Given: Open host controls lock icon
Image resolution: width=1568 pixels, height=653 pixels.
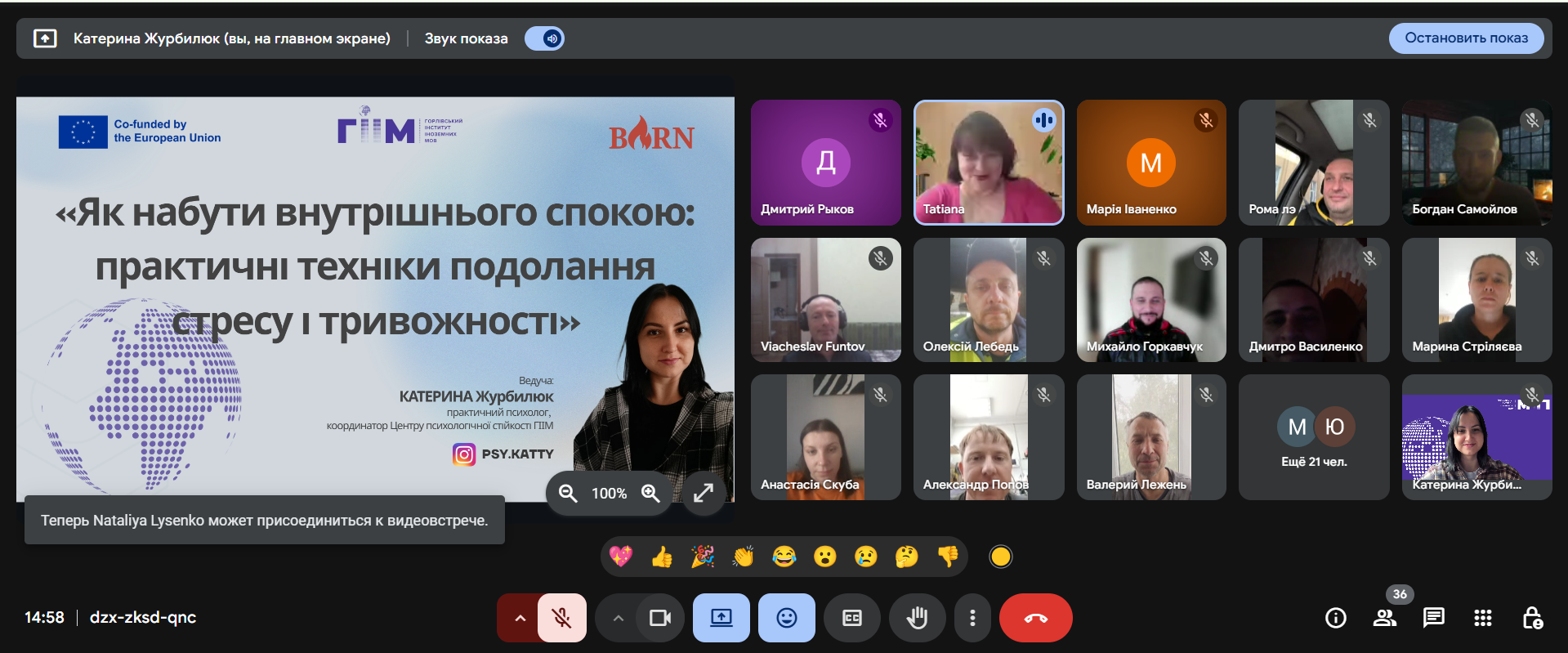Looking at the screenshot, I should pyautogui.click(x=1532, y=618).
